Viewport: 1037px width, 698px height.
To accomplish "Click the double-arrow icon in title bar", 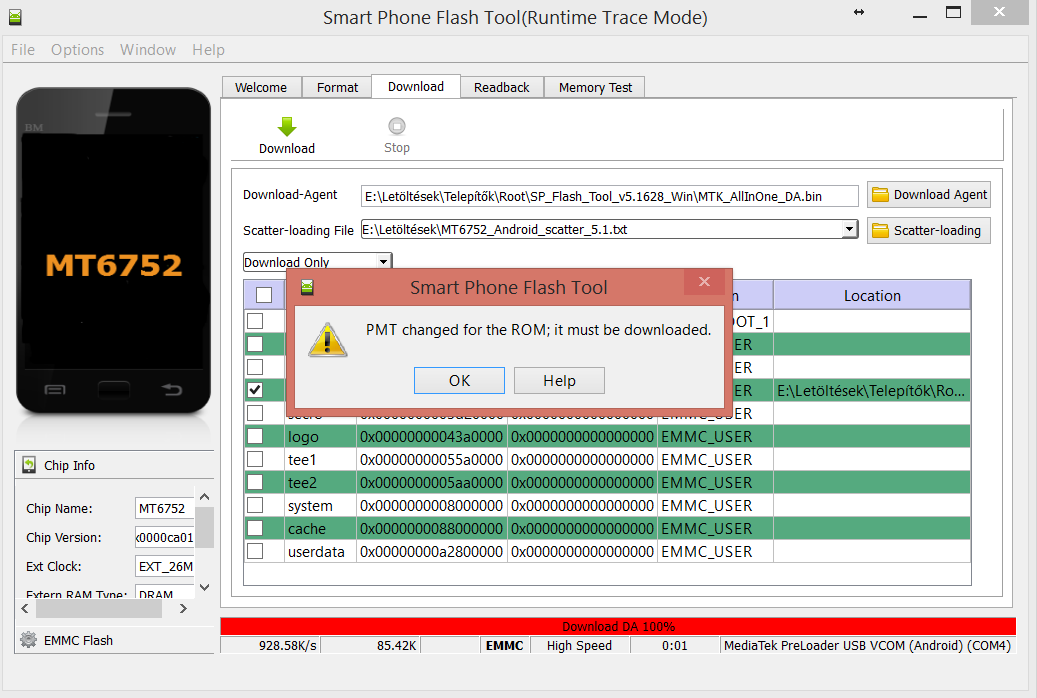I will click(859, 12).
